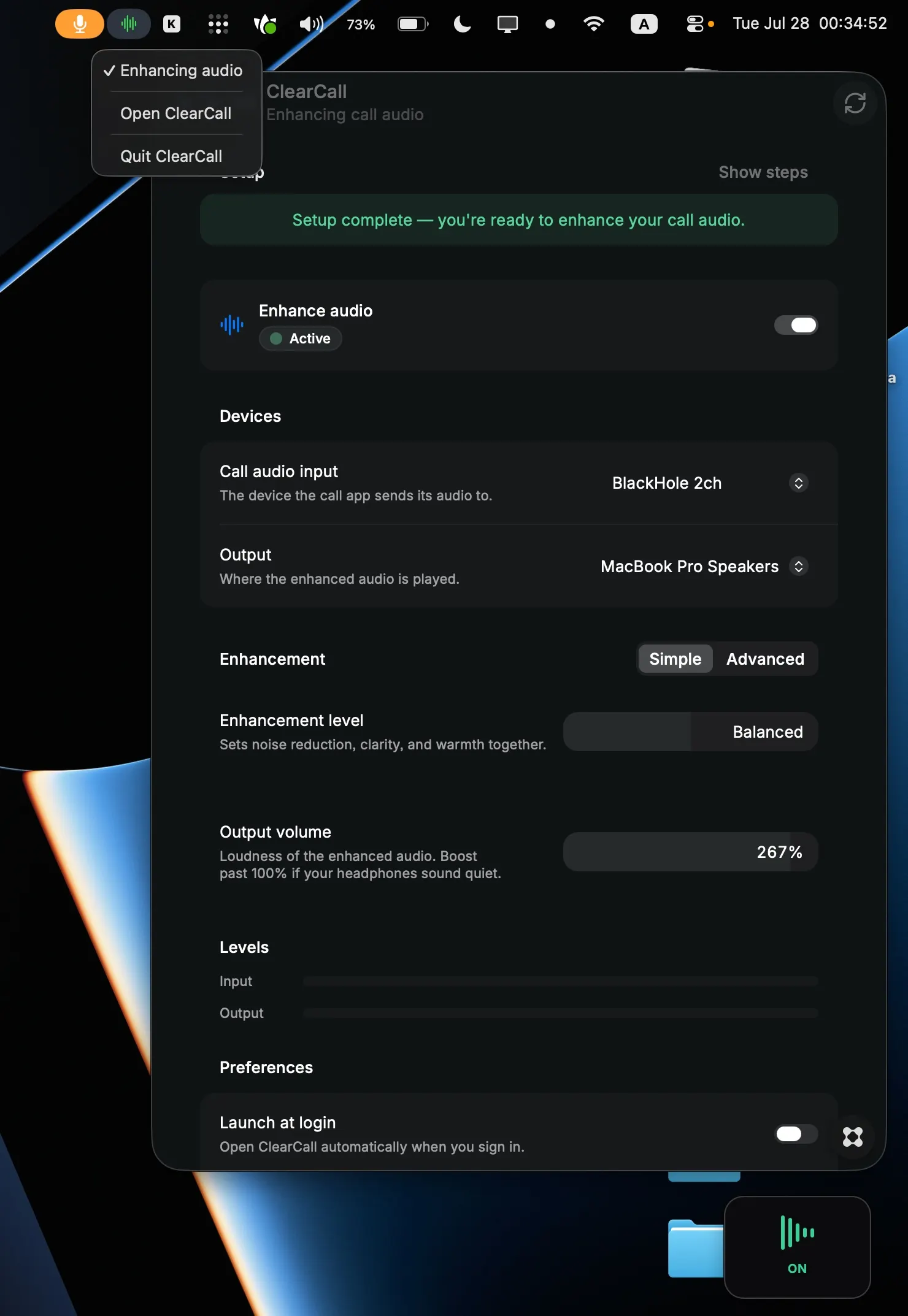Screen dimensions: 908x1316
Task: Open the Output MacBook Pro Speakers dropdown
Action: tap(704, 566)
